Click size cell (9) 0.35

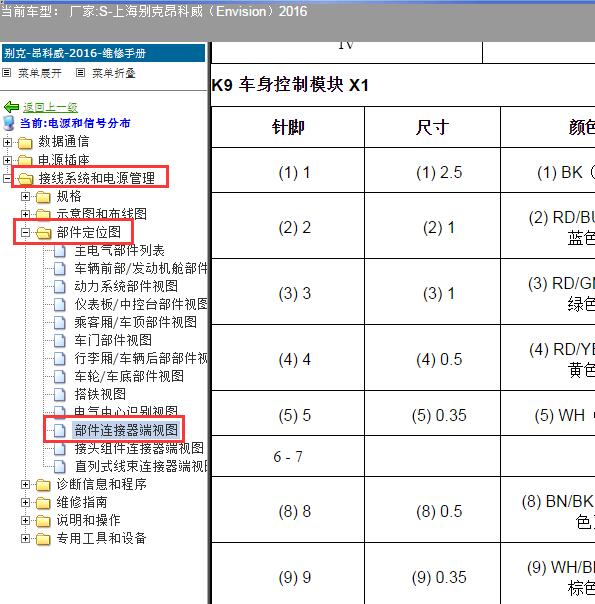(432, 574)
